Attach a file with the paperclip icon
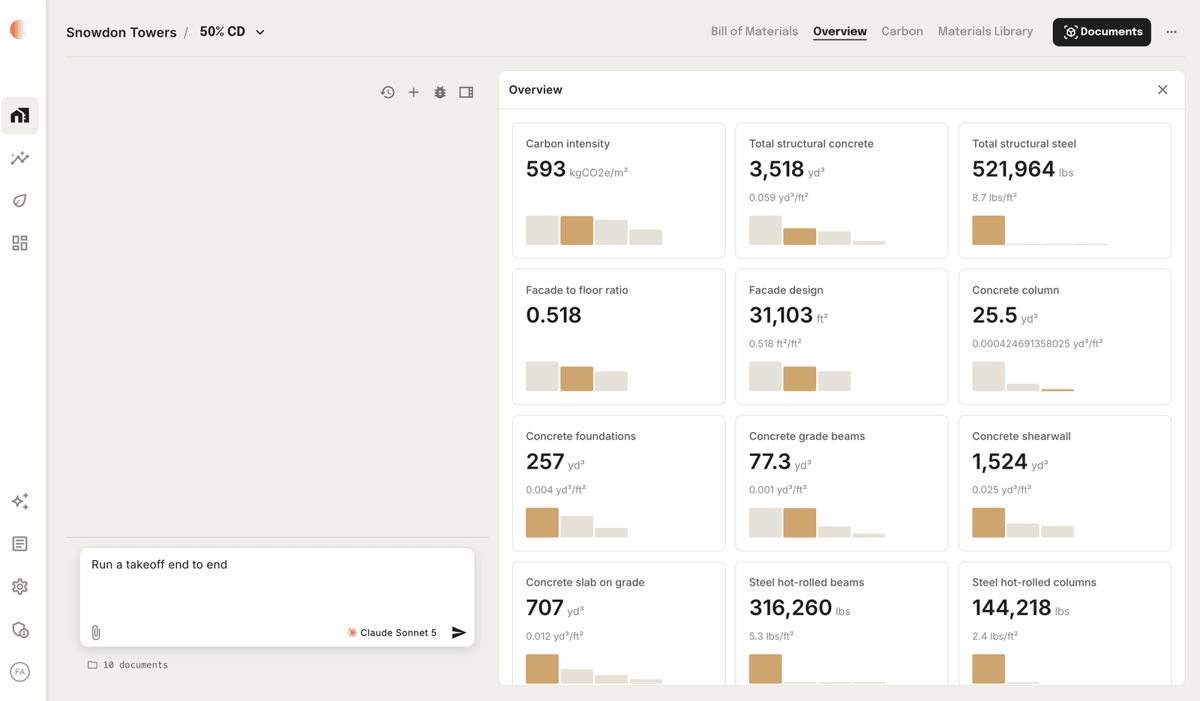Viewport: 1200px width, 701px height. pyautogui.click(x=96, y=633)
